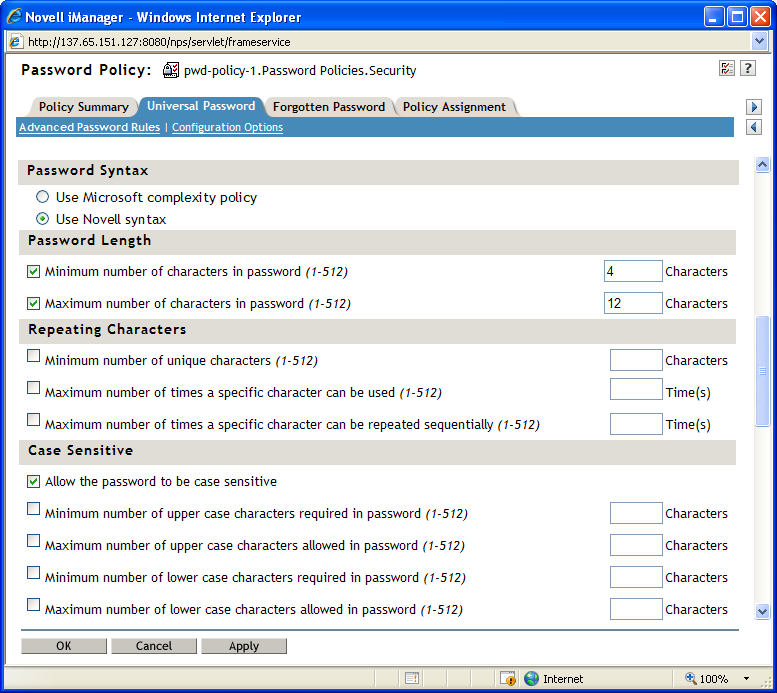Click the left arrow to scroll sub-tabs
777x693 pixels.
tap(754, 127)
